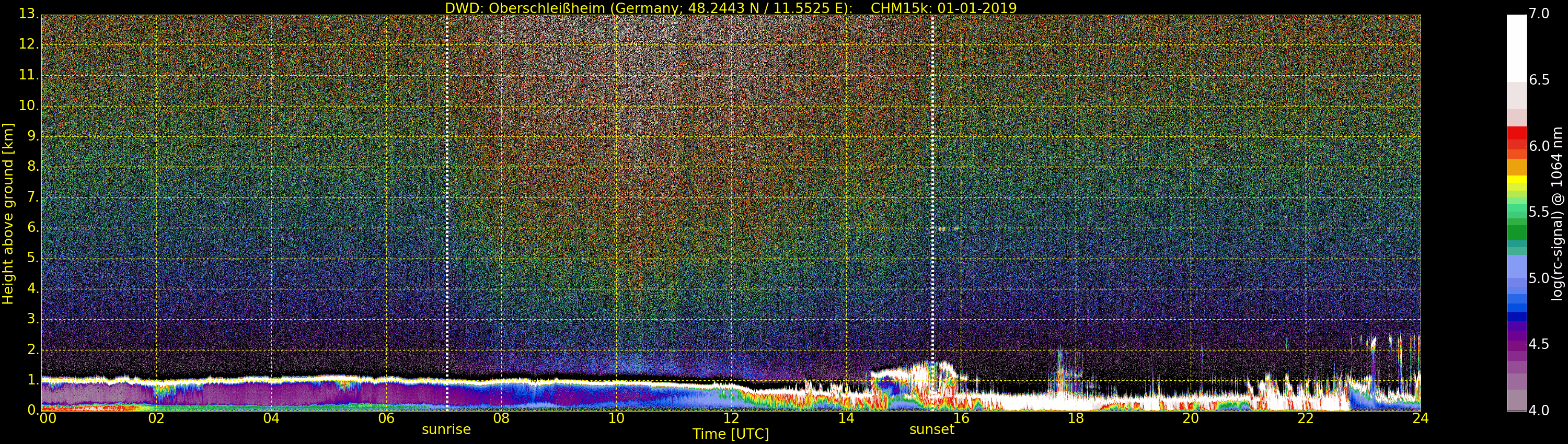Click the colorbar tick label '6.5'
Image resolution: width=1568 pixels, height=444 pixels.
[x=1539, y=80]
